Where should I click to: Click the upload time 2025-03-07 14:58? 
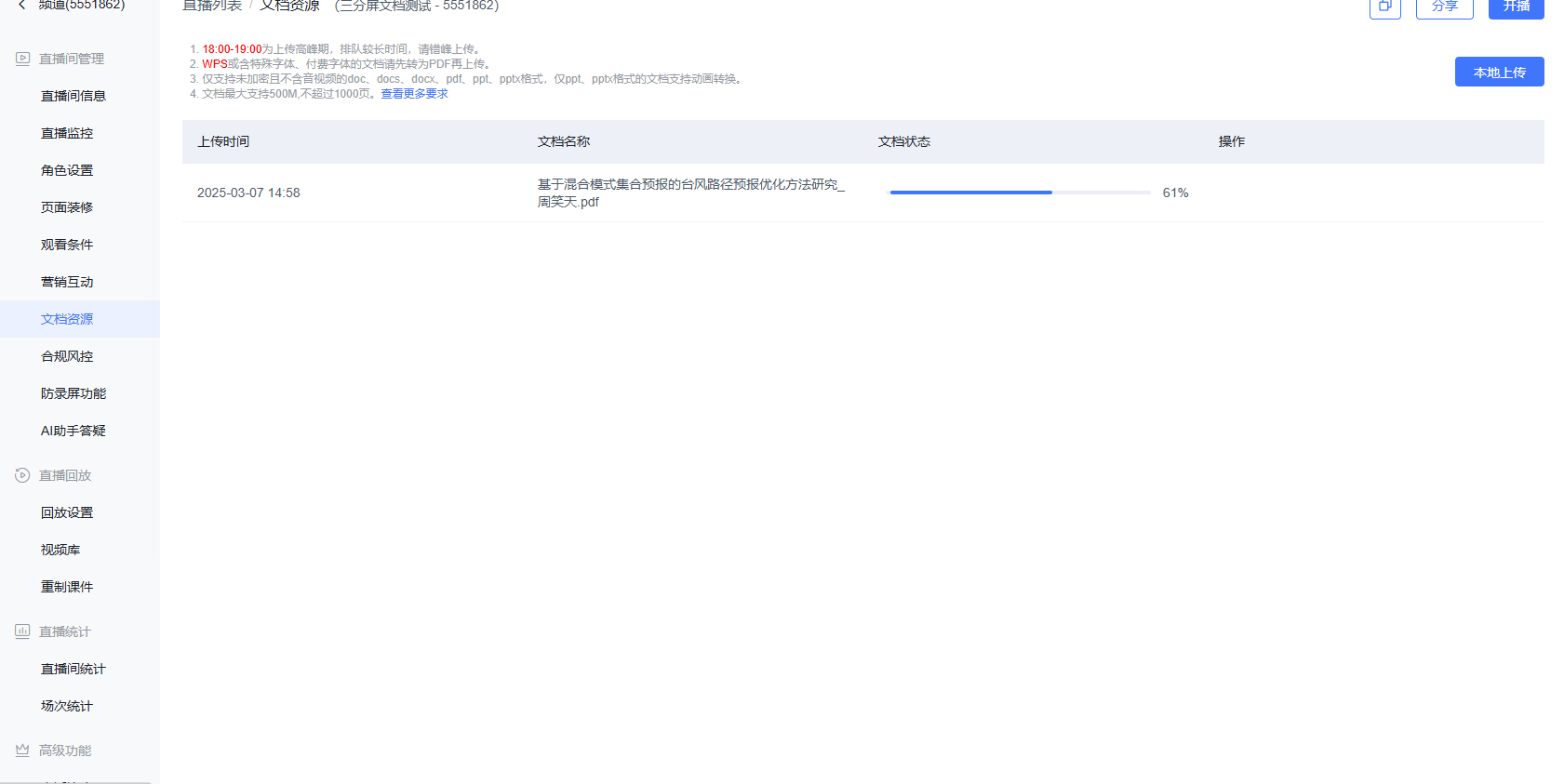(x=248, y=193)
